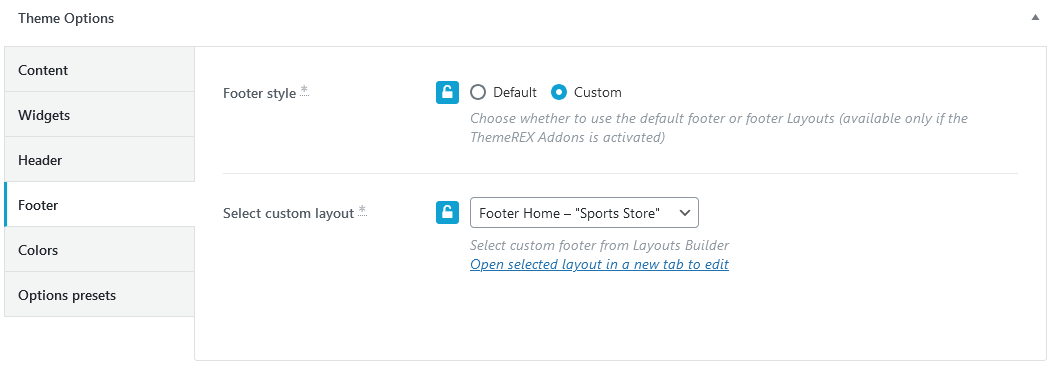Select the Custom footer style radio
Image resolution: width=1051 pixels, height=368 pixels.
point(559,93)
